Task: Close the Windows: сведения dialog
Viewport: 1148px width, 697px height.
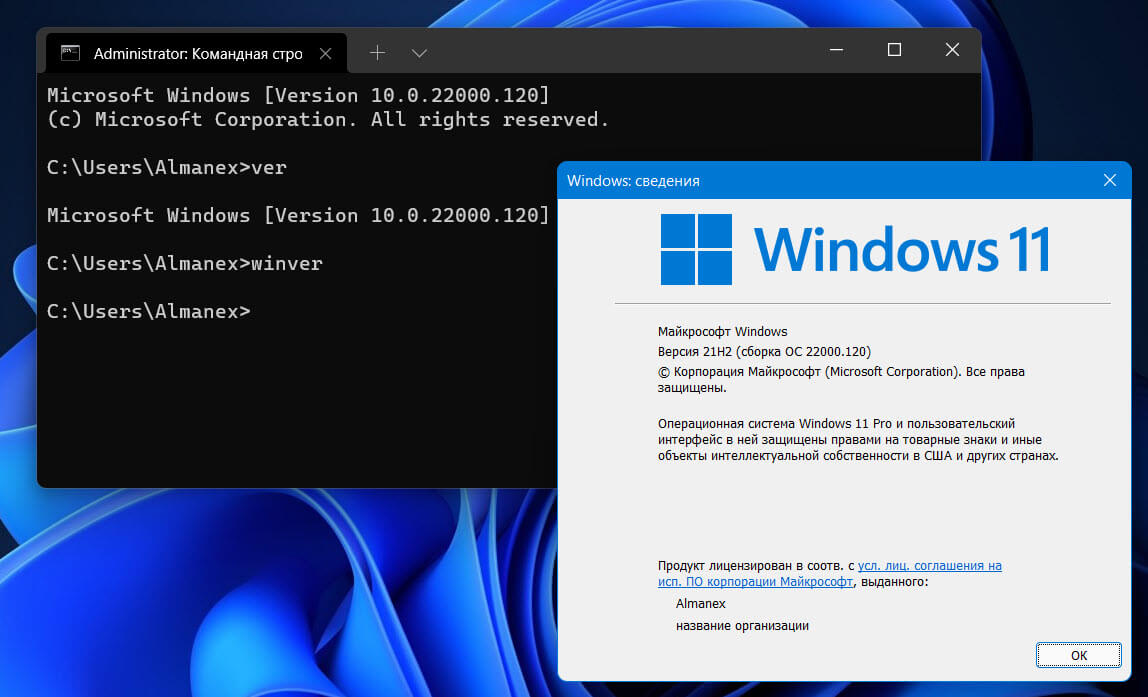Action: point(1110,180)
